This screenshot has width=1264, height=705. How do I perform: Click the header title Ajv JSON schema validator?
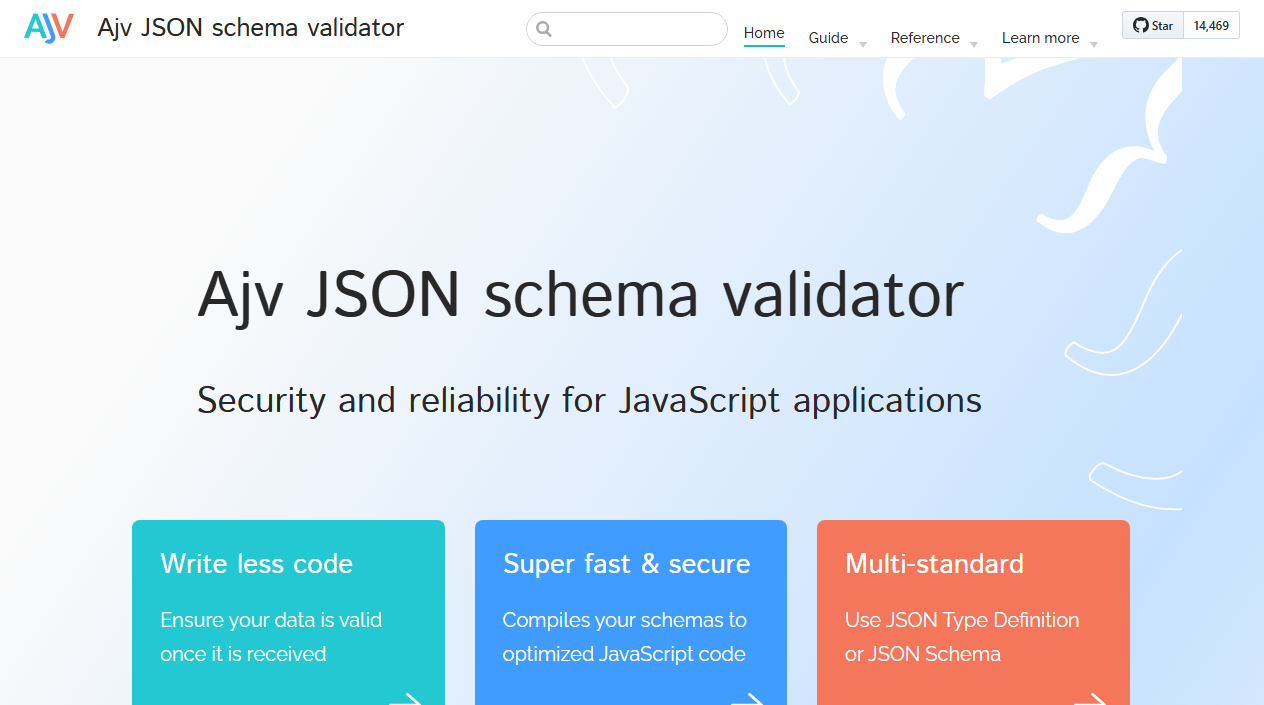[x=250, y=28]
